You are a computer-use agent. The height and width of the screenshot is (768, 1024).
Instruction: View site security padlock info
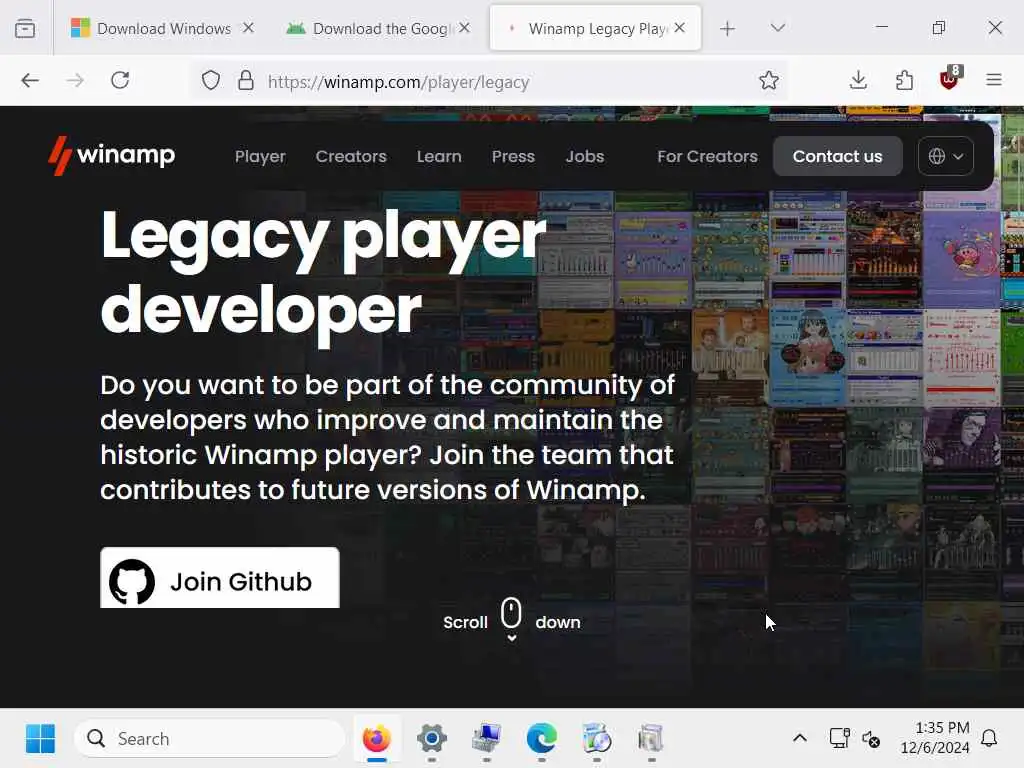246,81
